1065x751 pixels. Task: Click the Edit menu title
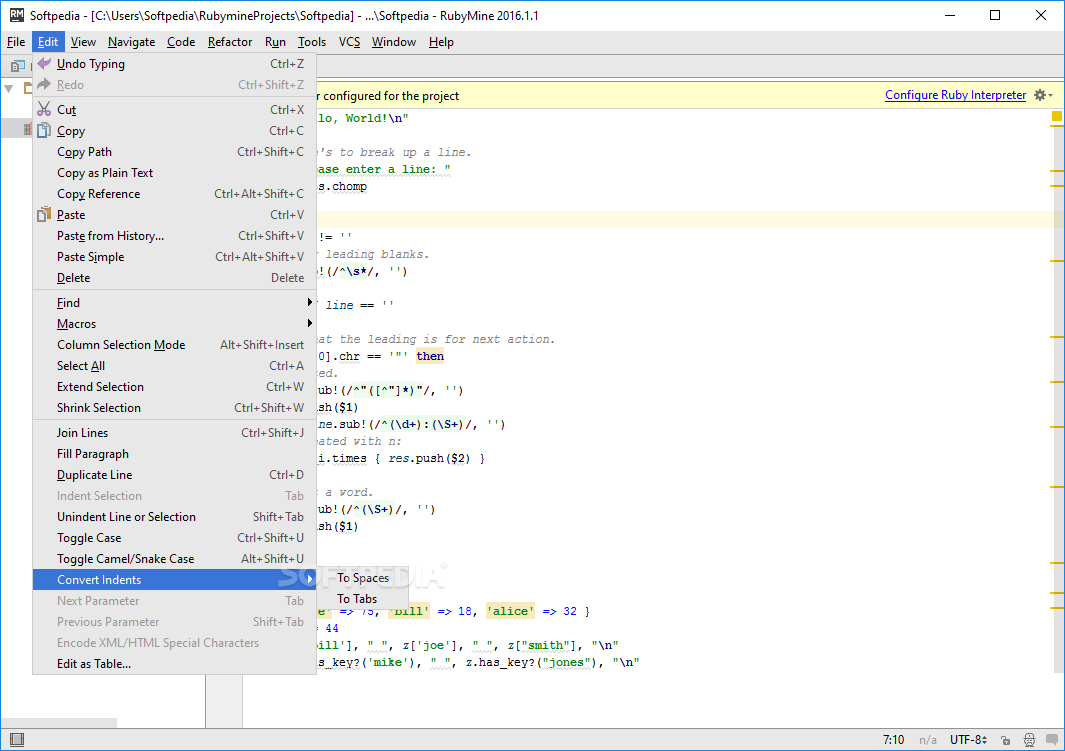click(48, 42)
